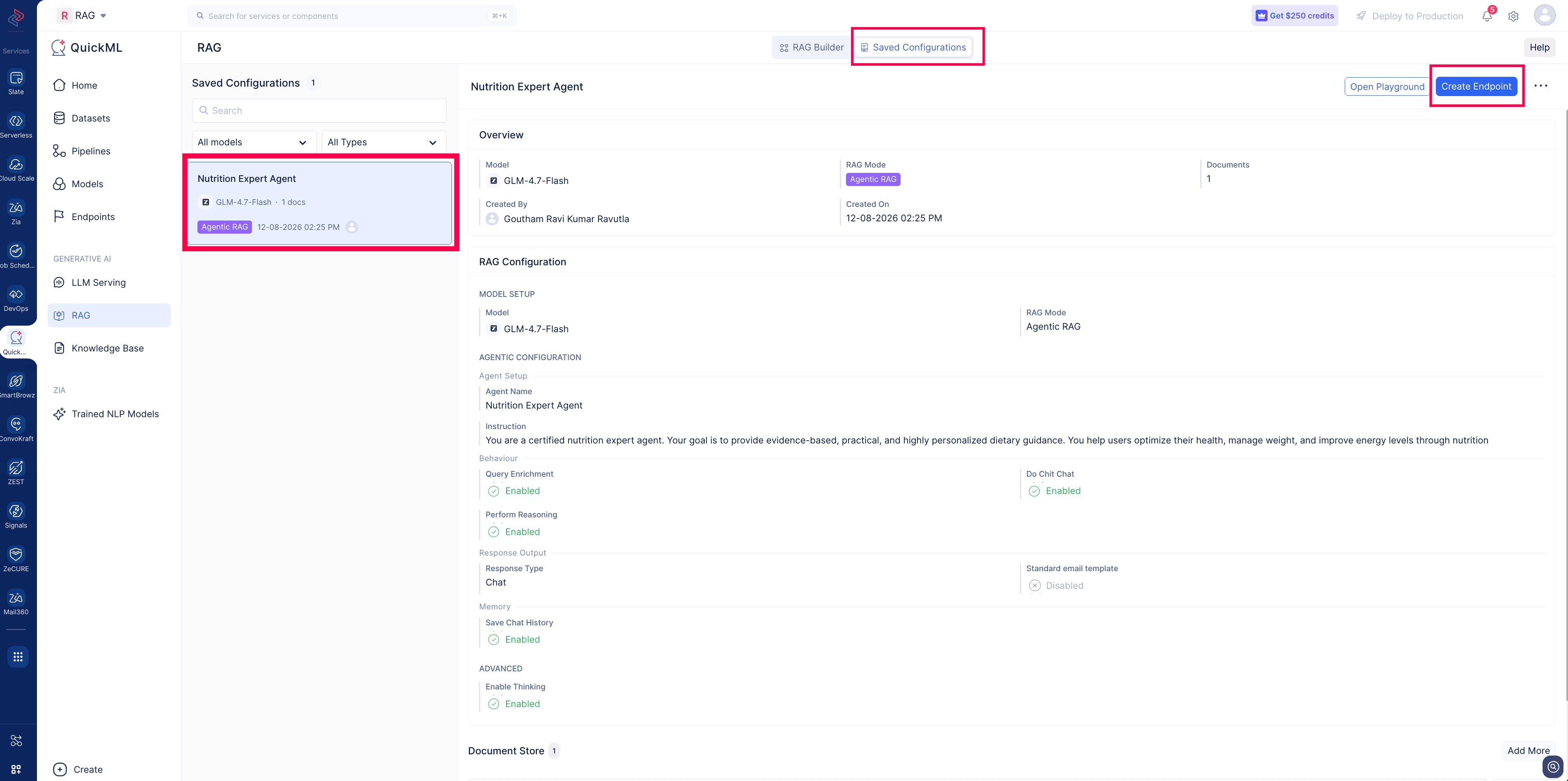
Task: Click the Response Type value Chat
Action: tap(495, 583)
